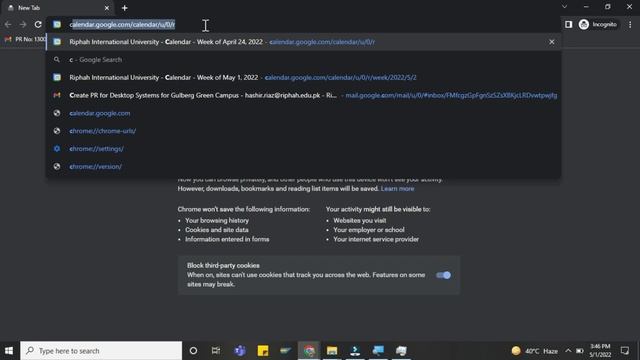The width and height of the screenshot is (640, 360).
Task: Open the last taskbar application icon
Action: (401, 351)
